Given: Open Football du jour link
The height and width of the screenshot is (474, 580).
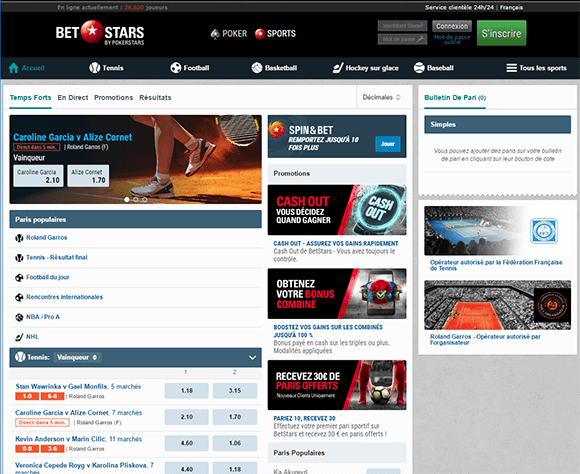Looking at the screenshot, I should coord(48,277).
